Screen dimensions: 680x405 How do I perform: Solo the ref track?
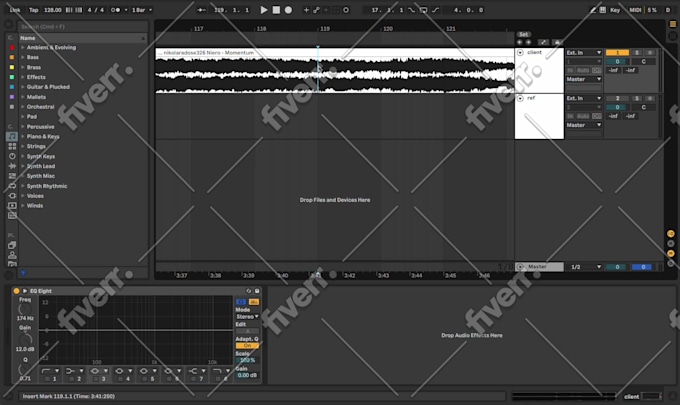click(x=637, y=98)
